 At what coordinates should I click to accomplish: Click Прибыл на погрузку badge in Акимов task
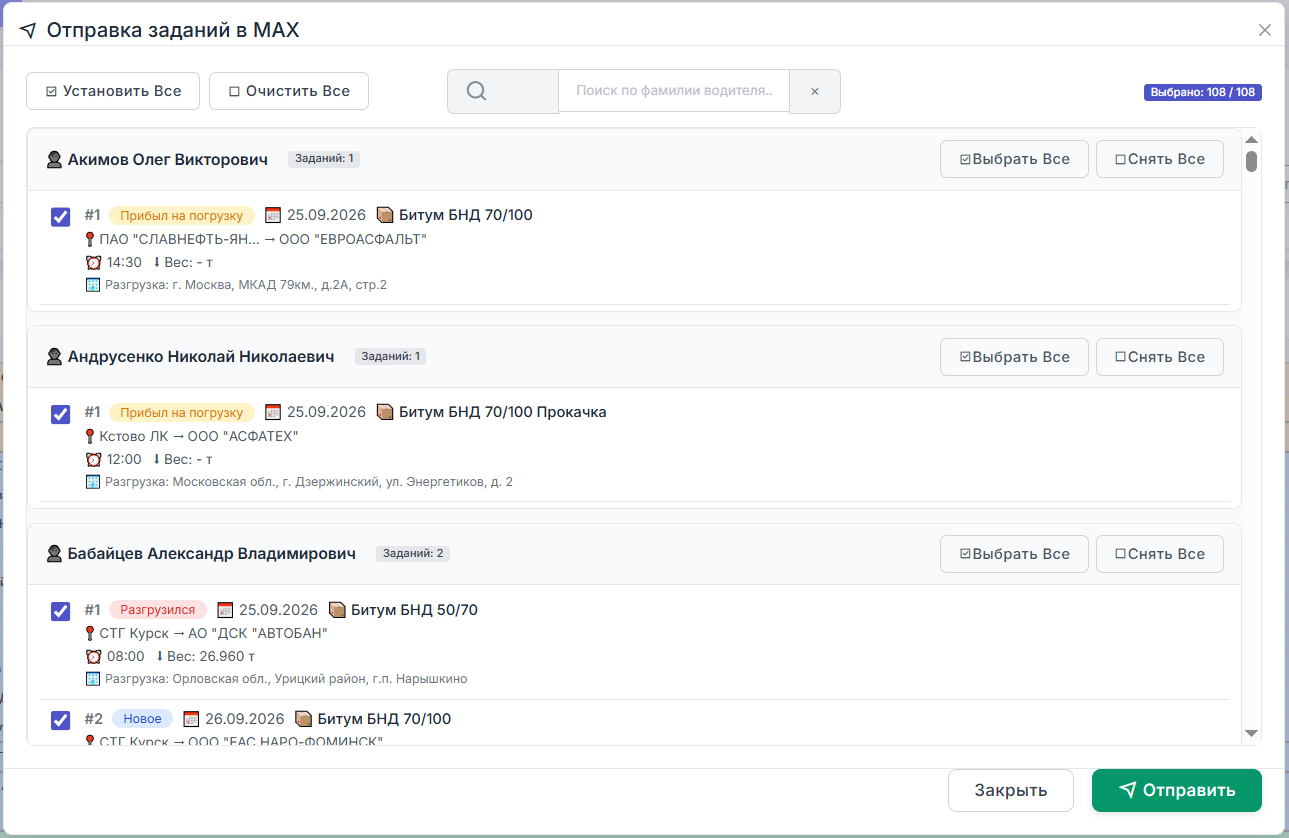182,215
